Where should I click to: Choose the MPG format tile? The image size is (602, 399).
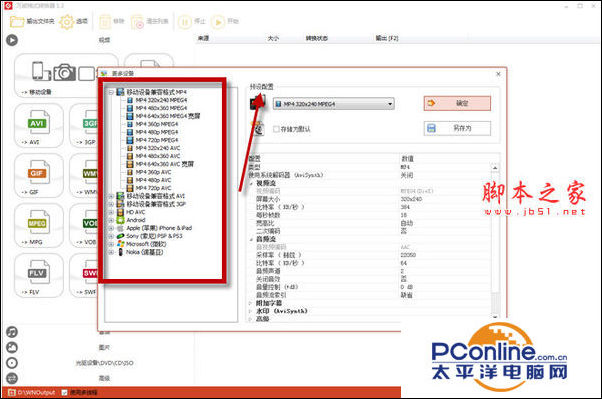point(39,225)
